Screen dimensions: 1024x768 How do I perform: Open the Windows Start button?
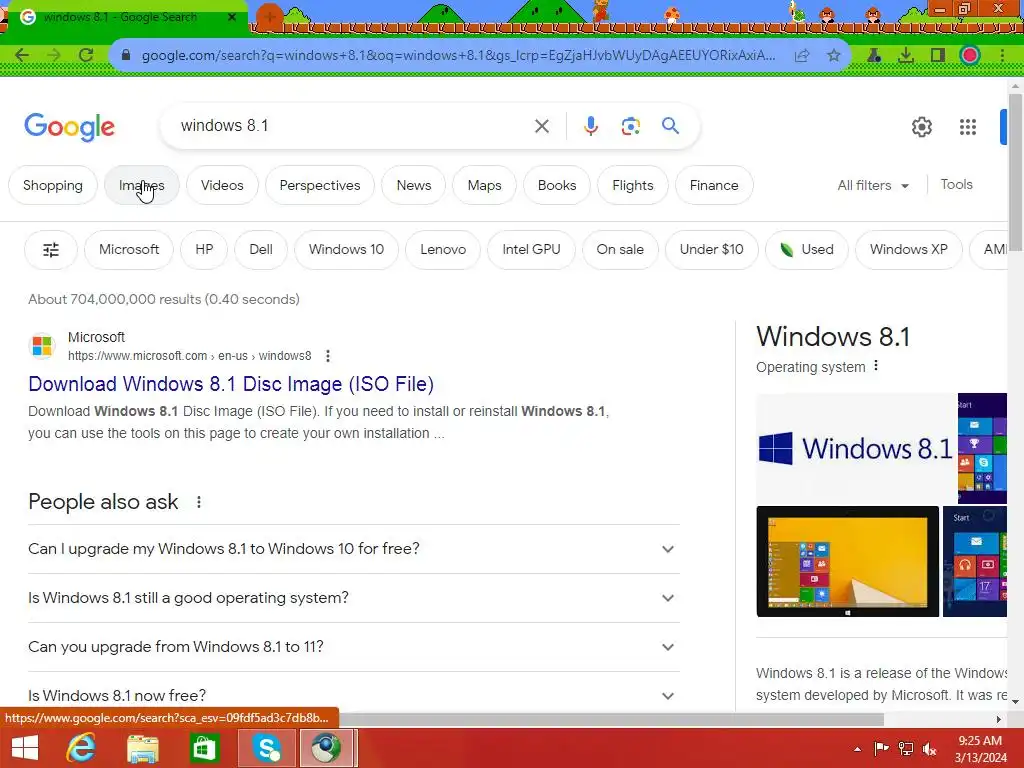click(25, 748)
